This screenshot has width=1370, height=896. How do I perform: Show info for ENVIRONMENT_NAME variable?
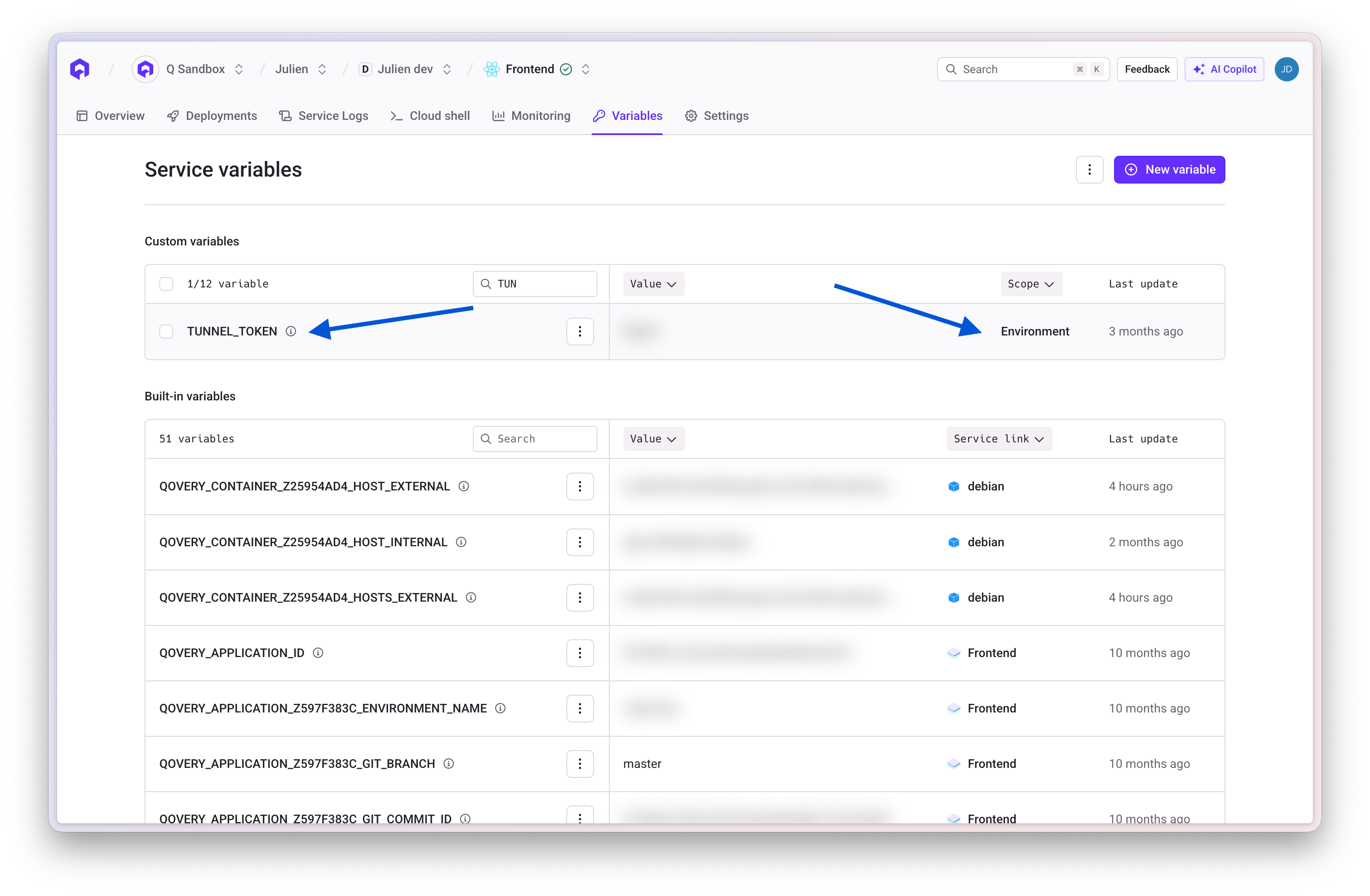point(500,709)
